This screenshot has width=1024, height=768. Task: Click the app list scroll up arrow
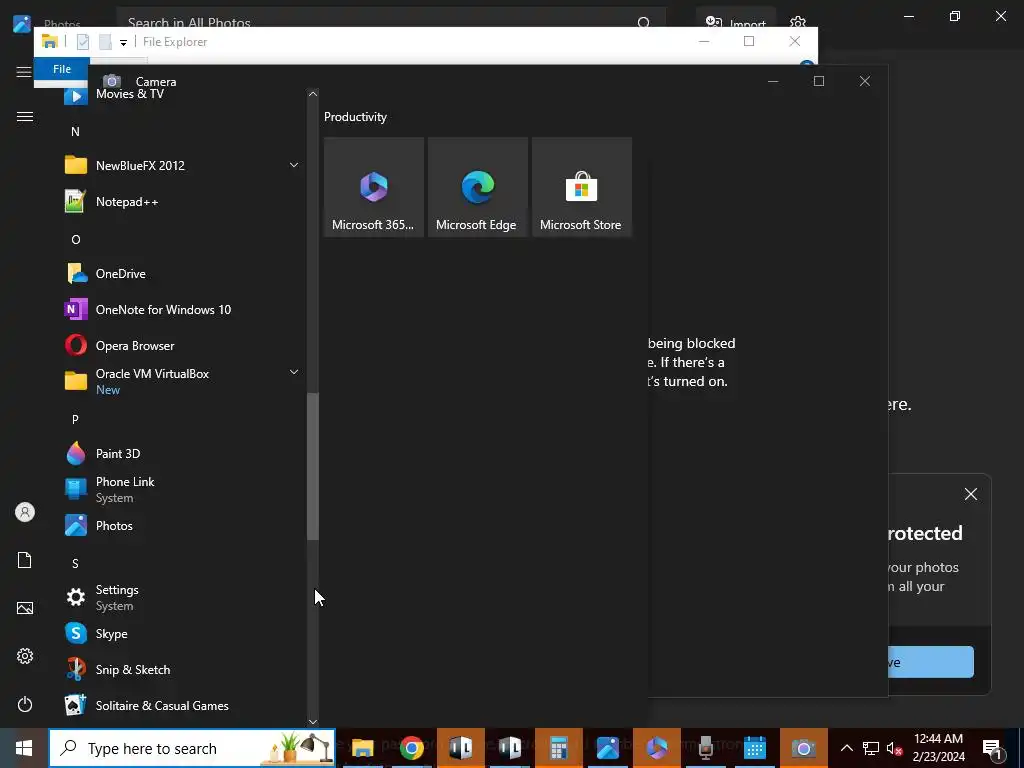313,94
